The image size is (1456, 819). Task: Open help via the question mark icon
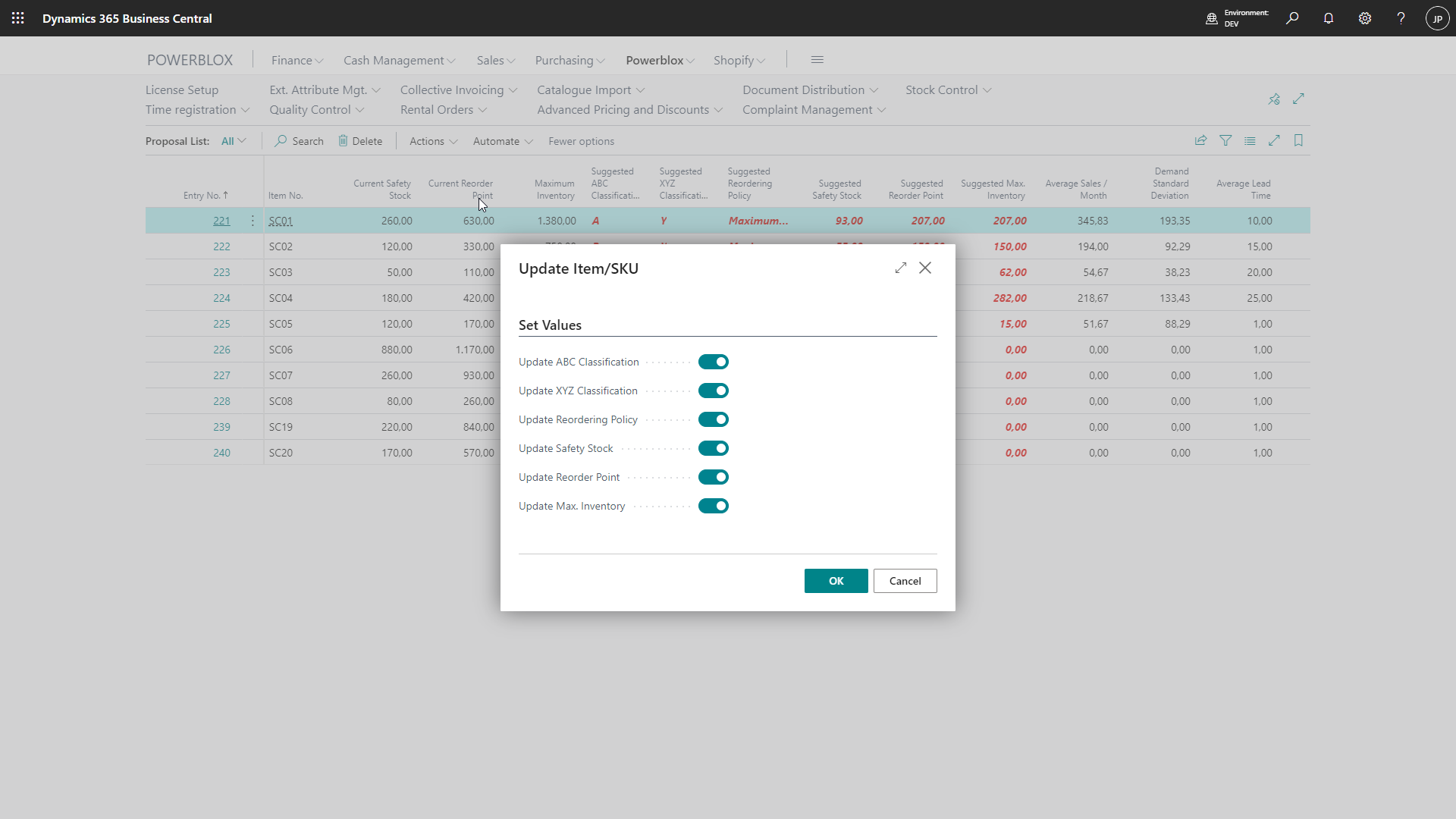1401,17
